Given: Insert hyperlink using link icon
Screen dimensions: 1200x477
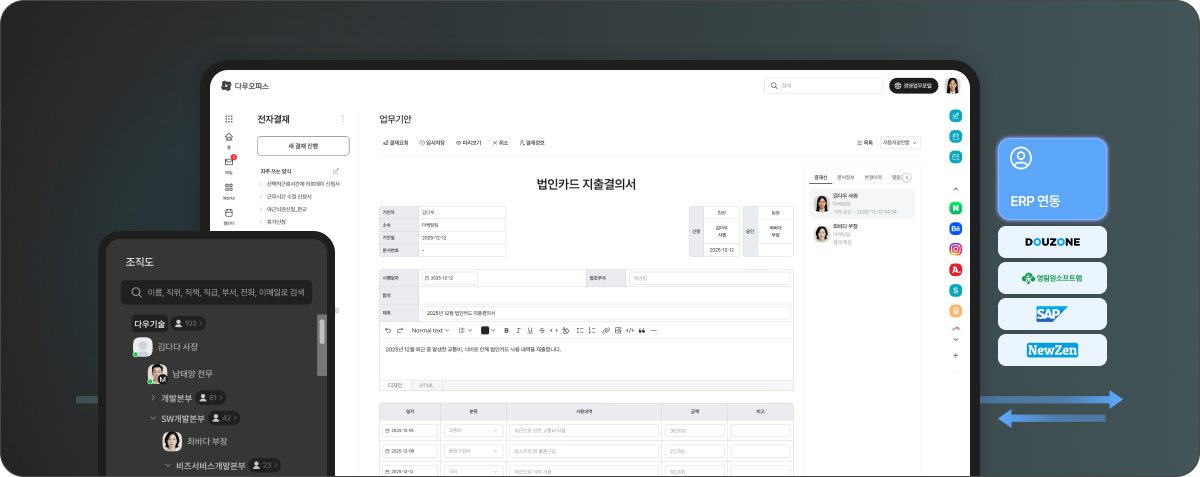Looking at the screenshot, I should pyautogui.click(x=606, y=330).
